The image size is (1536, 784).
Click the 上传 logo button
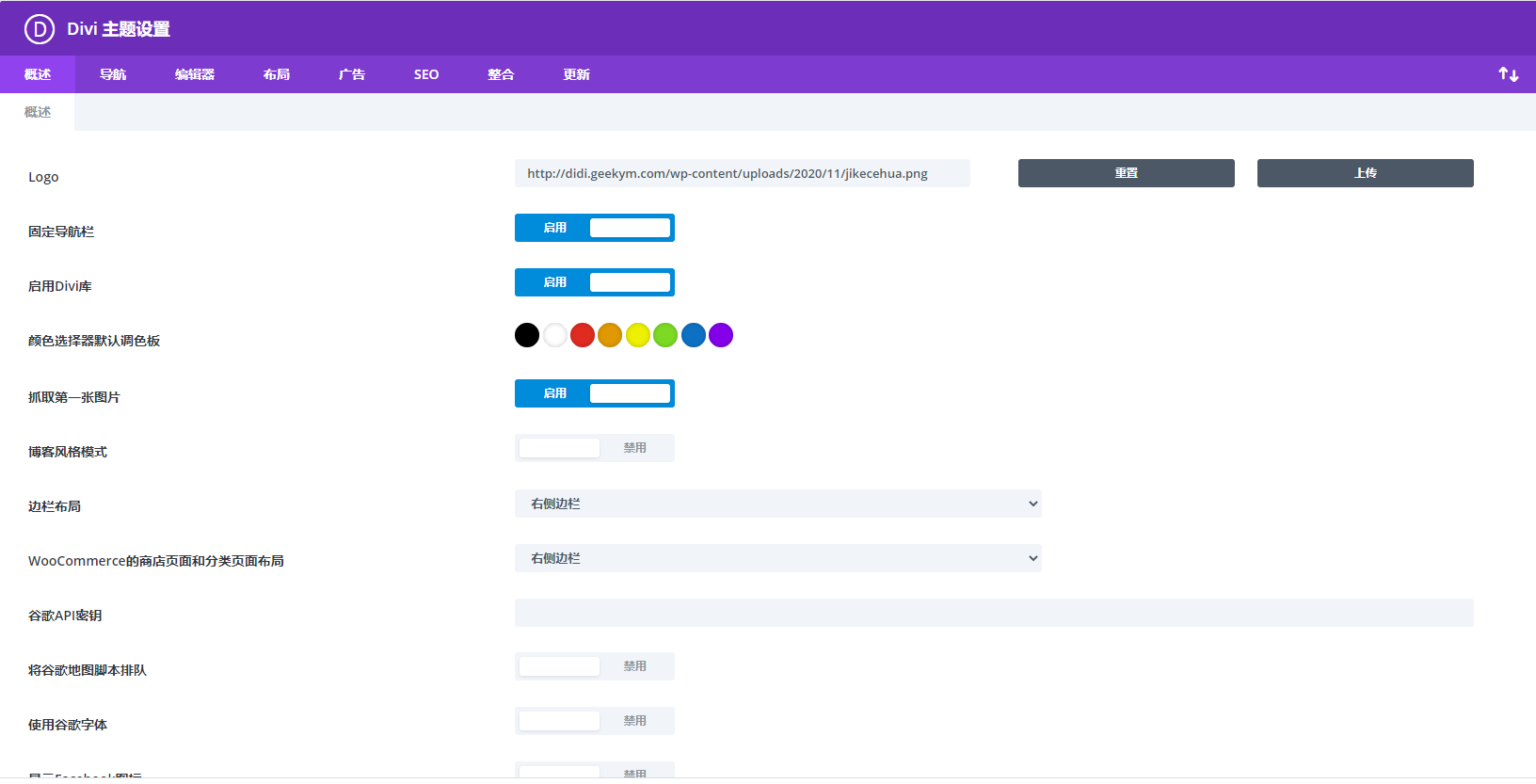pyautogui.click(x=1366, y=173)
